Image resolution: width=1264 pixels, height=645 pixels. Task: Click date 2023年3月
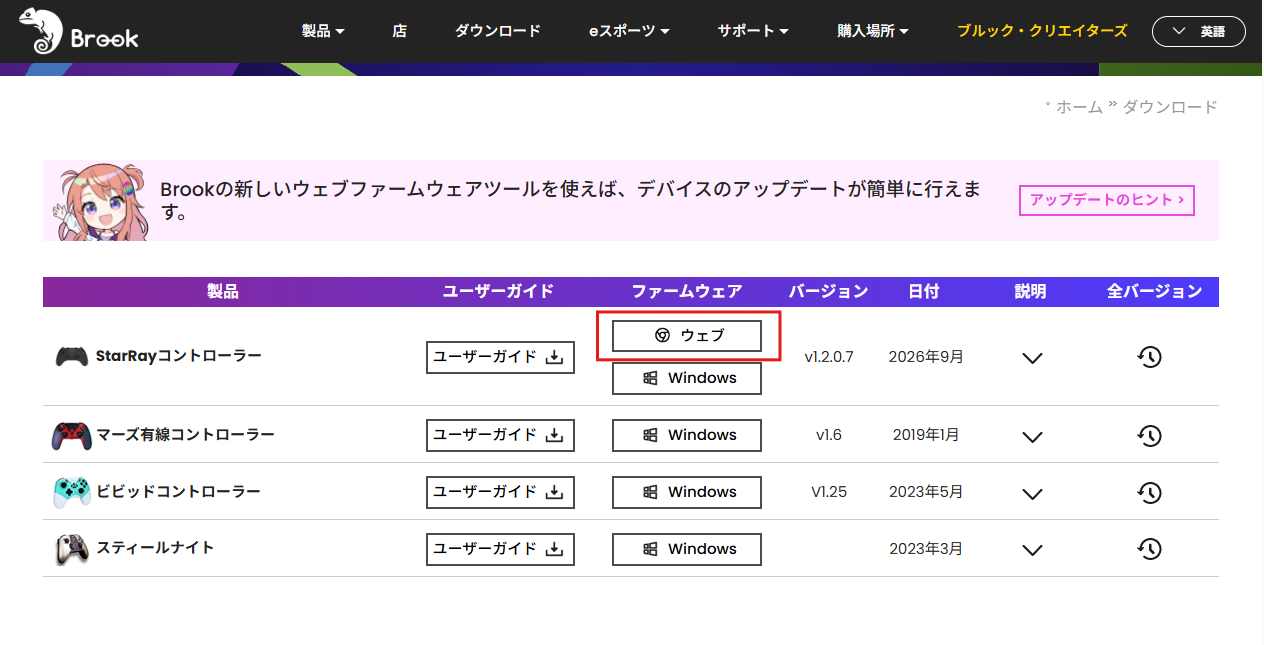[926, 549]
